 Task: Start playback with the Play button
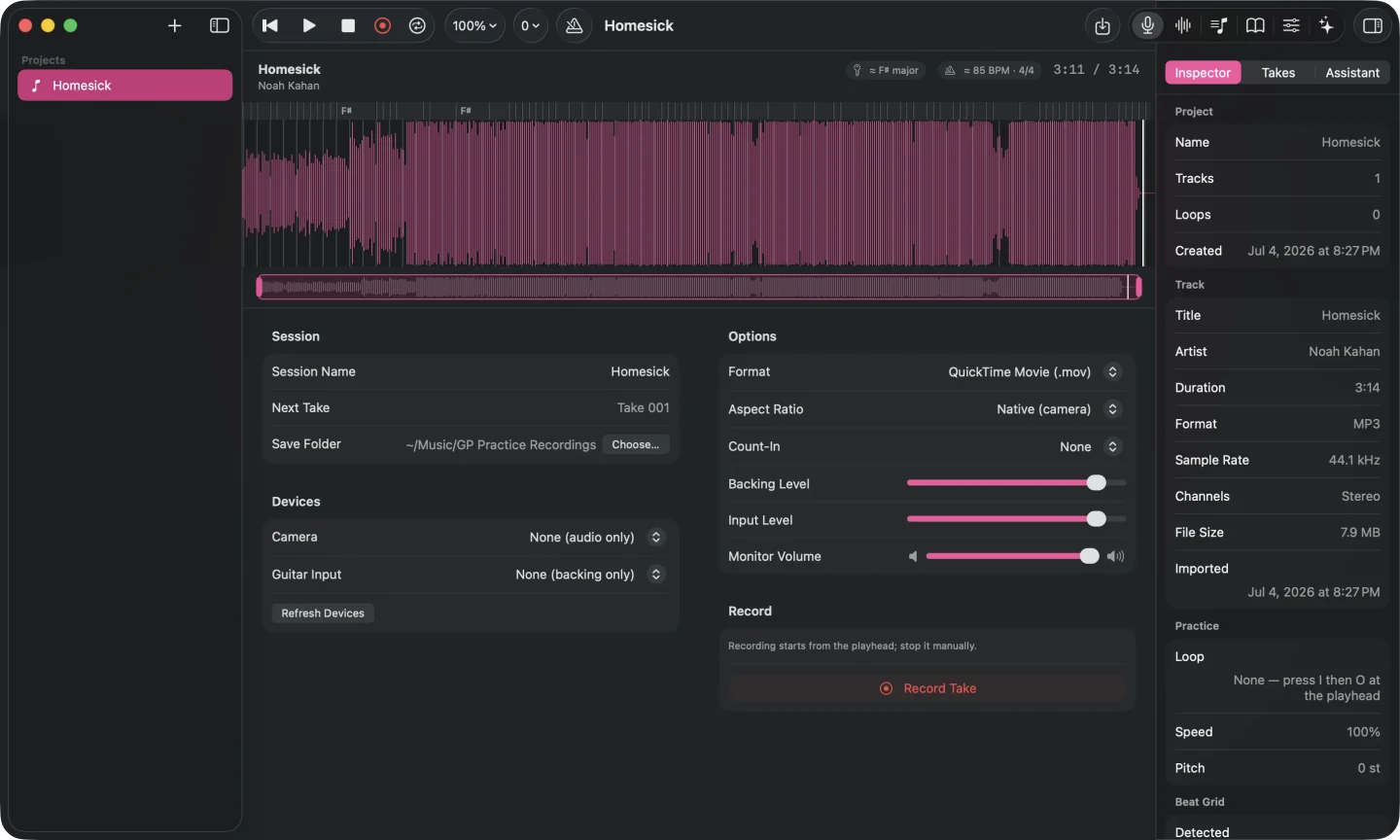click(309, 26)
